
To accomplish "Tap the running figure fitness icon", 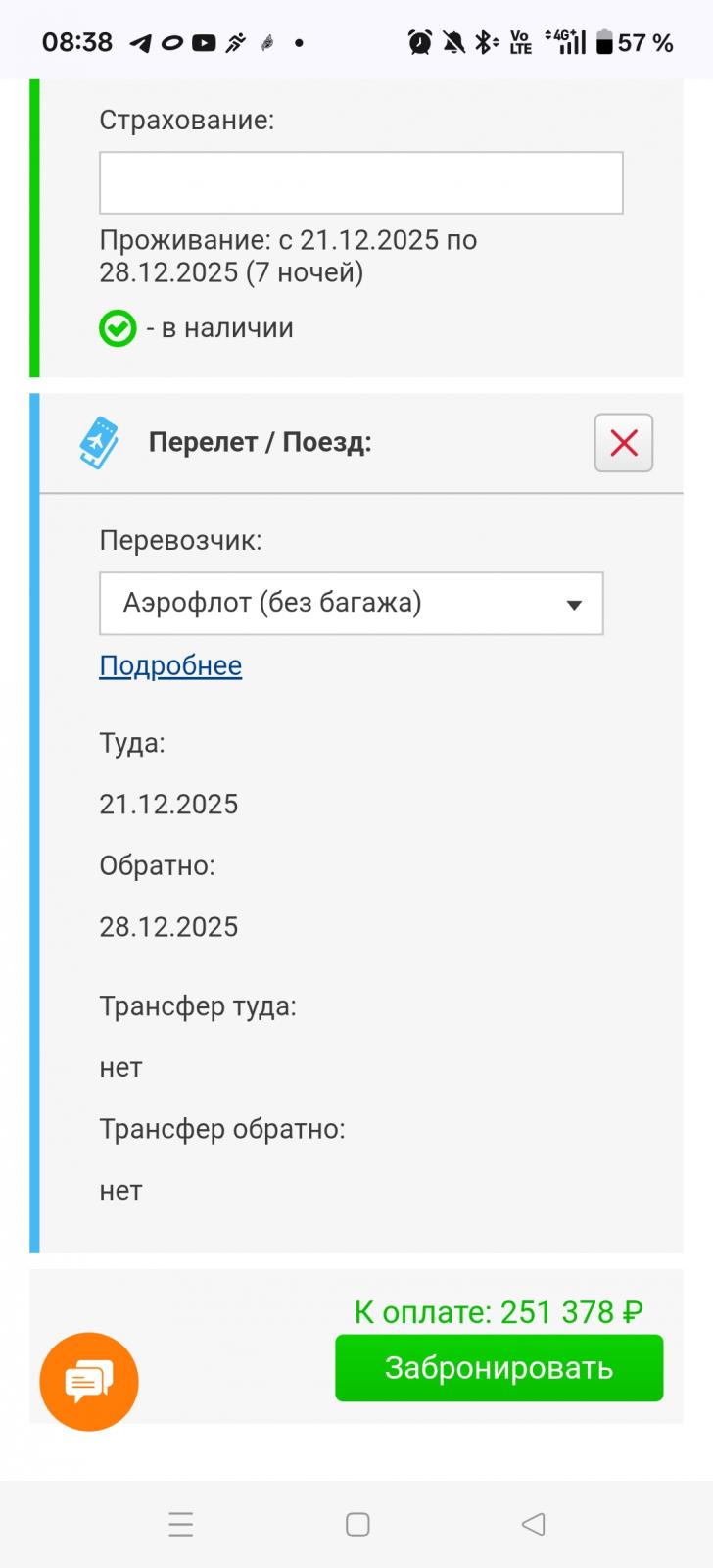I will point(235,43).
